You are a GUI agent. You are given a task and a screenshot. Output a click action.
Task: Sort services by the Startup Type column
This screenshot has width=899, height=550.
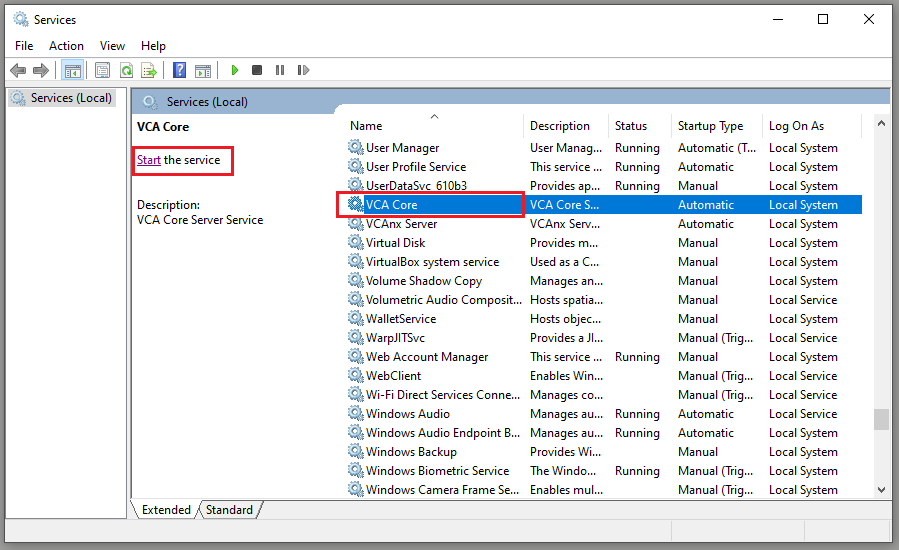click(710, 126)
